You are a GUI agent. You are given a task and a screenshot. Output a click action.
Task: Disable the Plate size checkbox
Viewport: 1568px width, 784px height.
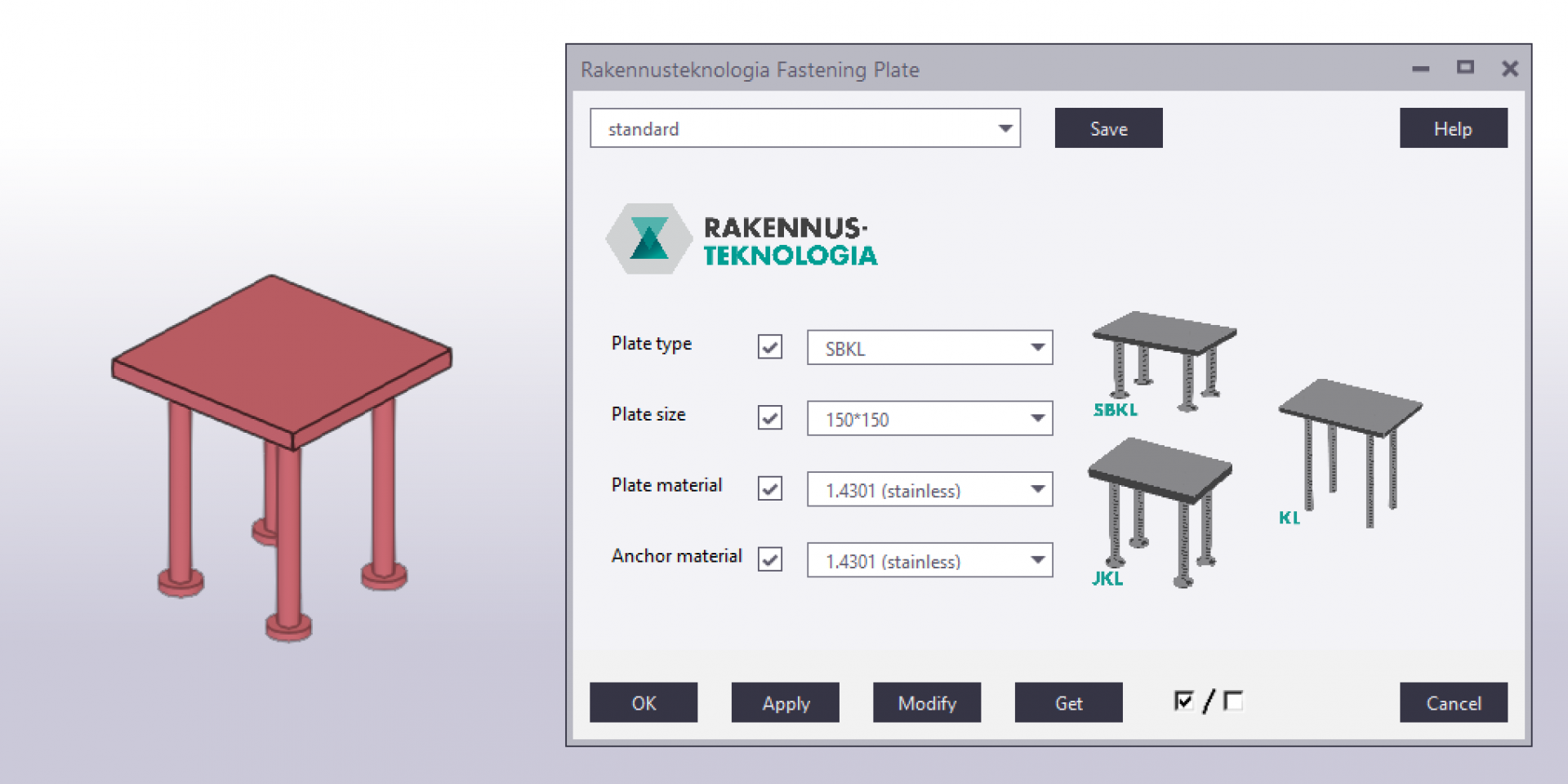(x=769, y=418)
